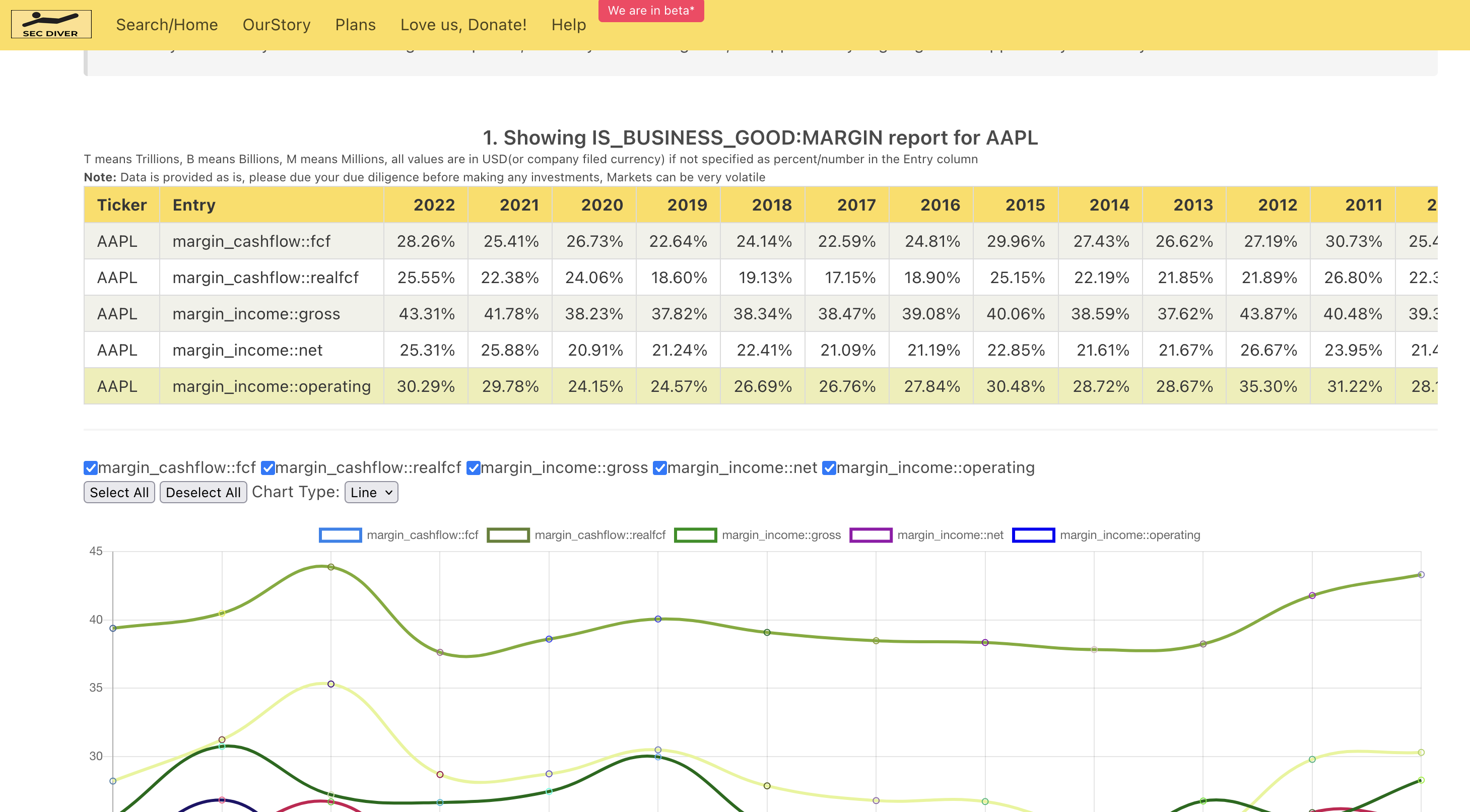1470x812 pixels.
Task: Click the margin_income::gross legend swatch
Action: [695, 534]
